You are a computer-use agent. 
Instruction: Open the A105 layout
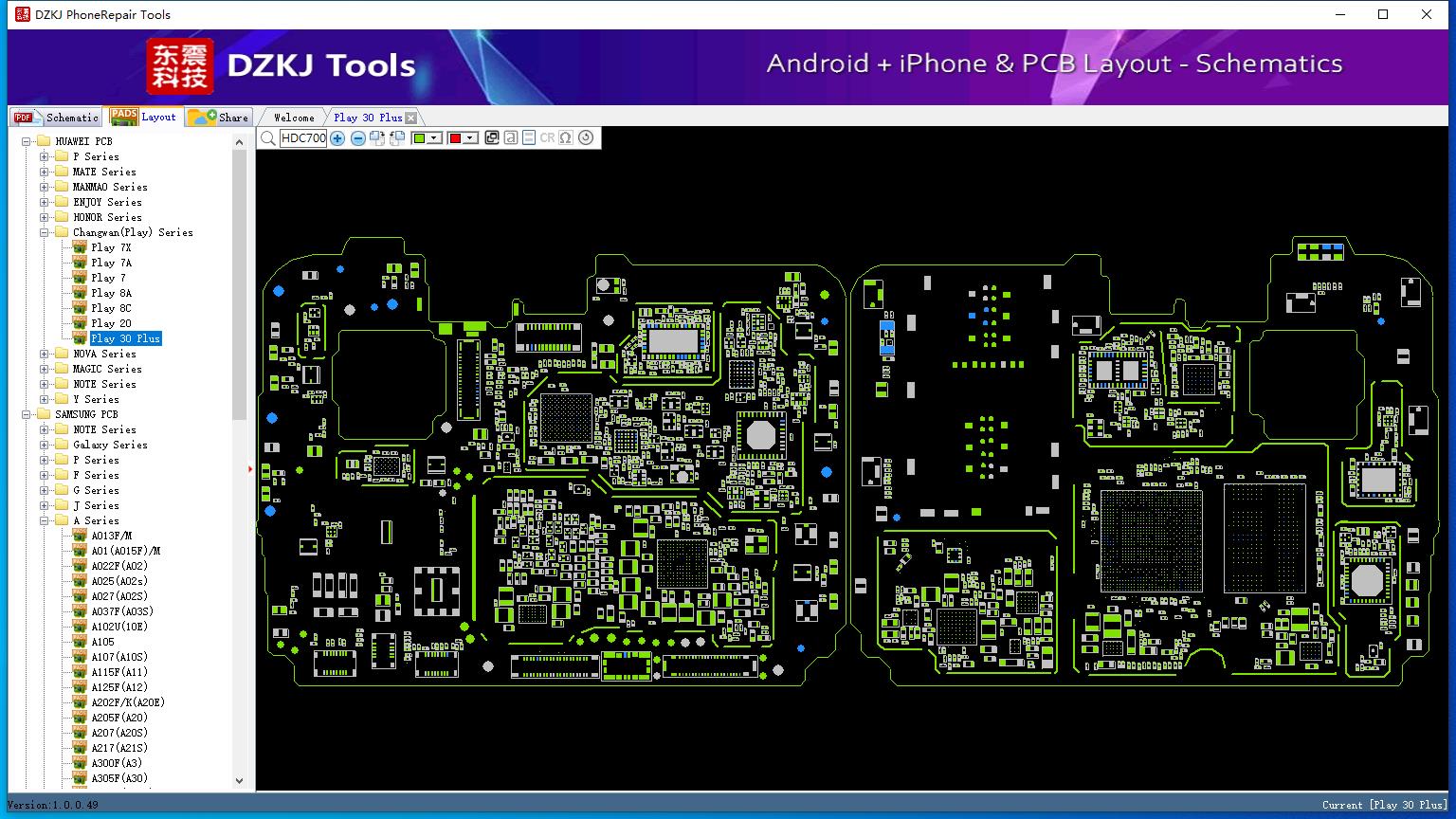pos(102,642)
